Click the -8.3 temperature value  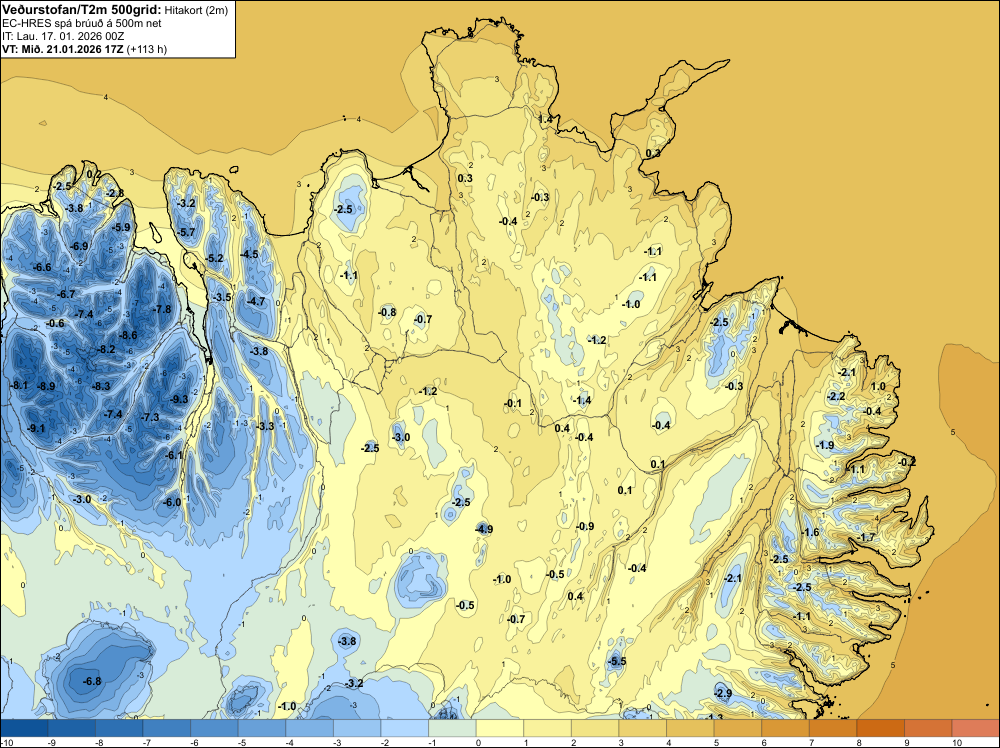(101, 386)
